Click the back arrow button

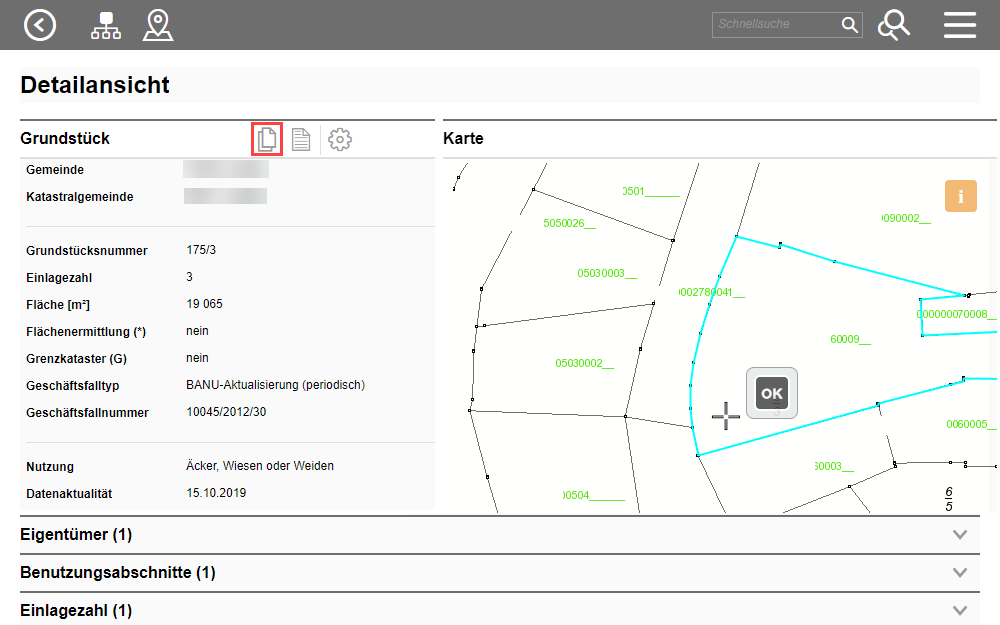[x=40, y=25]
